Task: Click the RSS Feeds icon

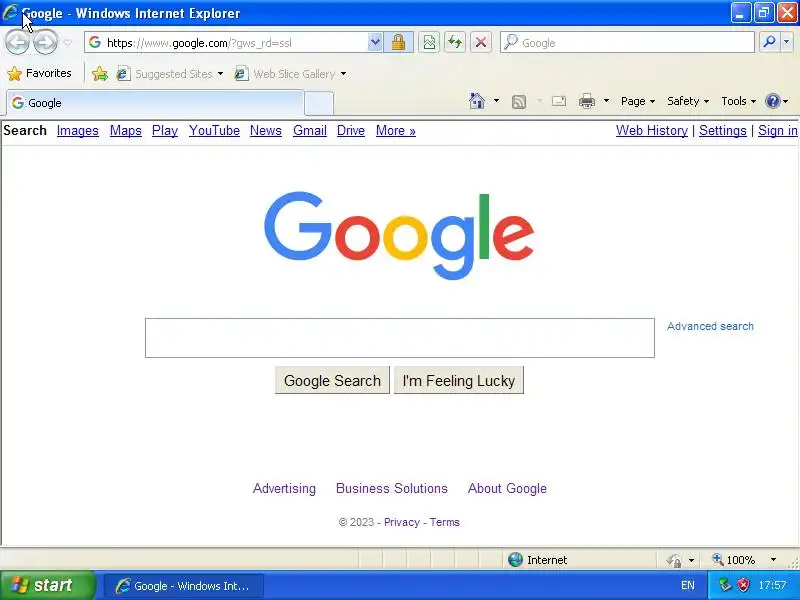Action: 519,102
